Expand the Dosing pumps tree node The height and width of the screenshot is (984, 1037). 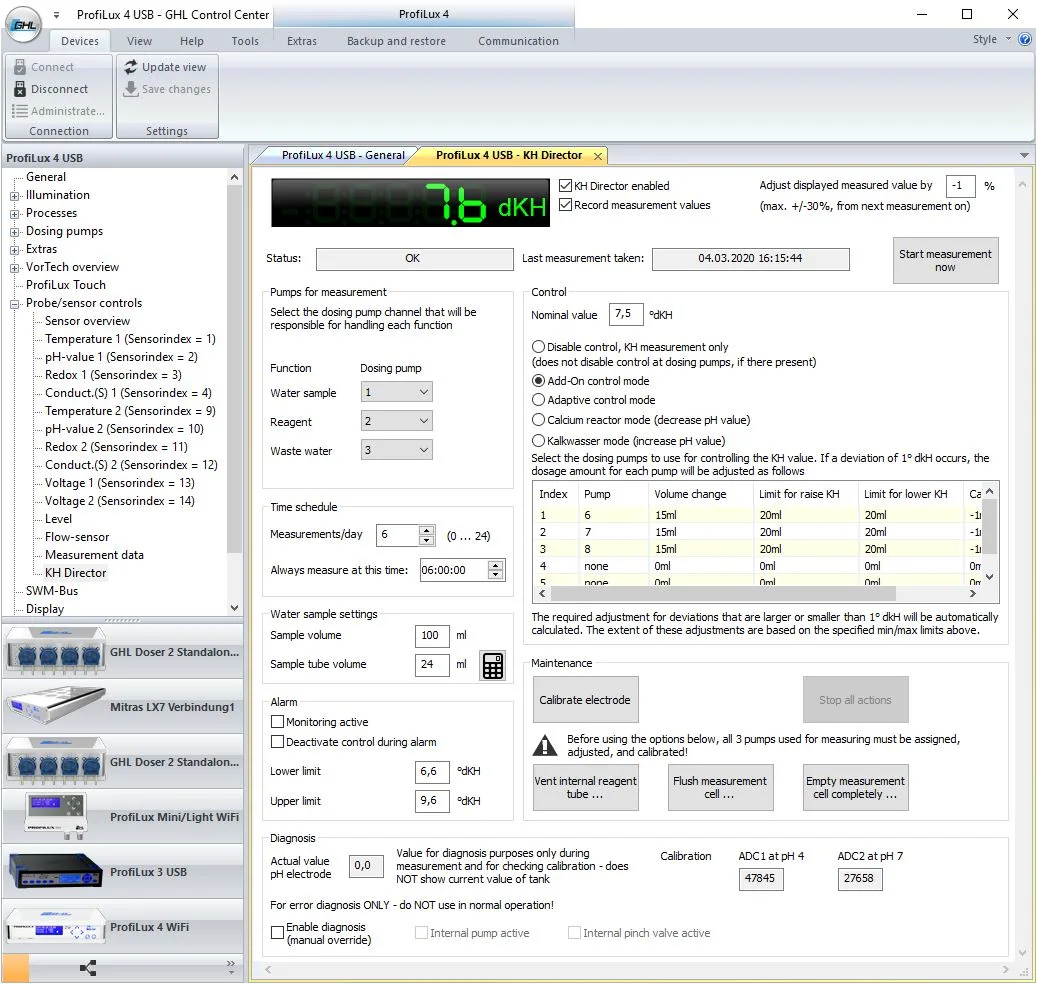[15, 232]
